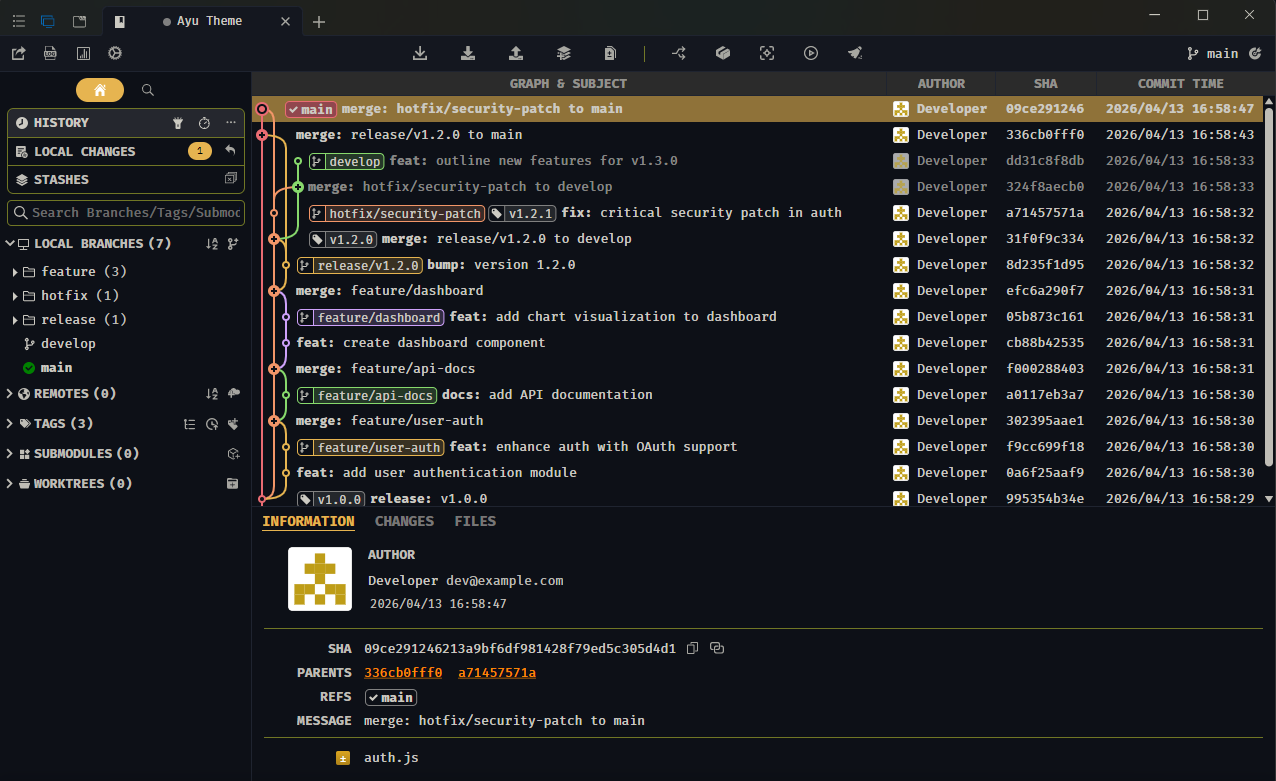Open repository statistics chart icon
Viewport: 1276px width, 781px height.
(x=83, y=53)
